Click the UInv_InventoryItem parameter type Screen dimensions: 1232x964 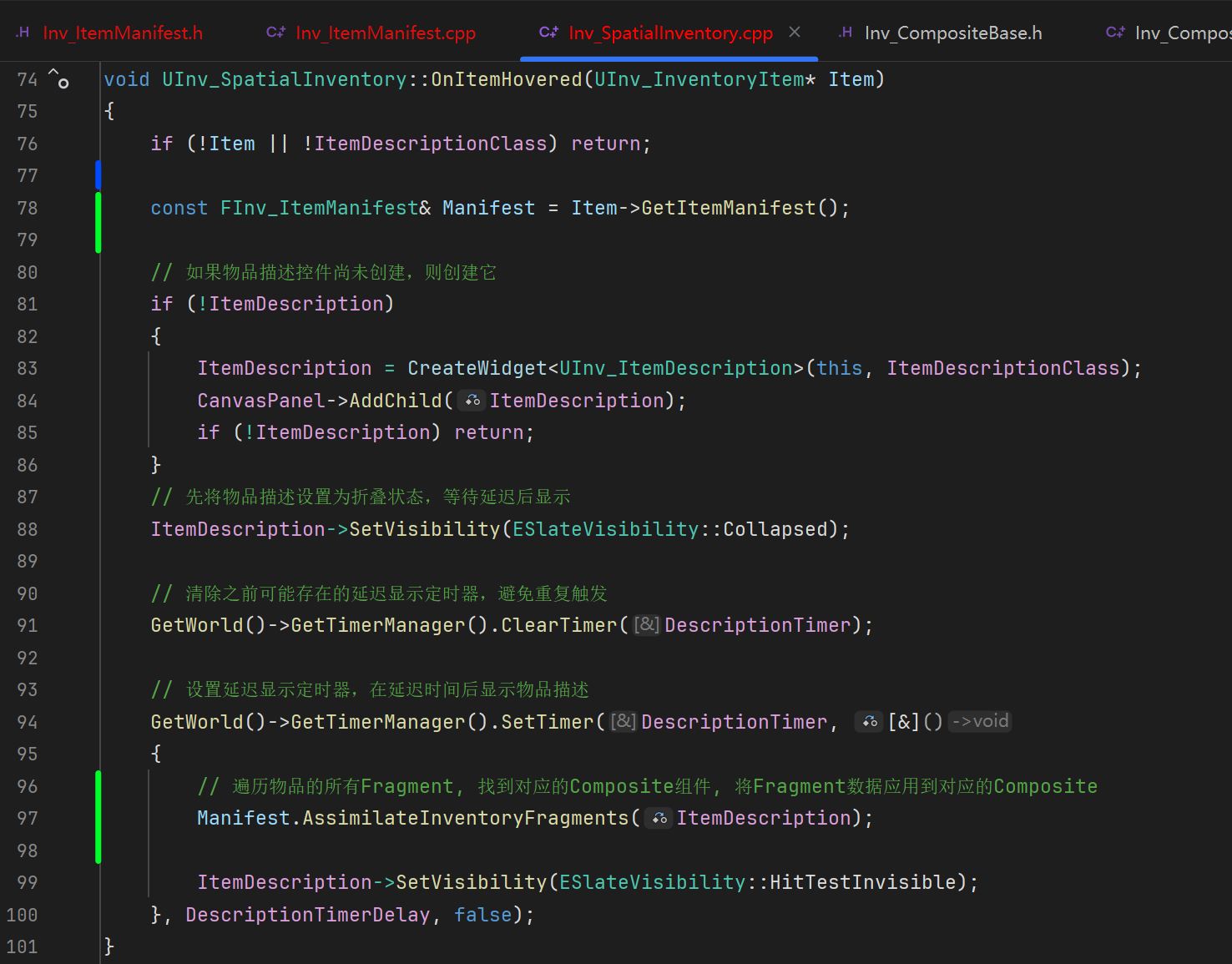click(x=699, y=79)
